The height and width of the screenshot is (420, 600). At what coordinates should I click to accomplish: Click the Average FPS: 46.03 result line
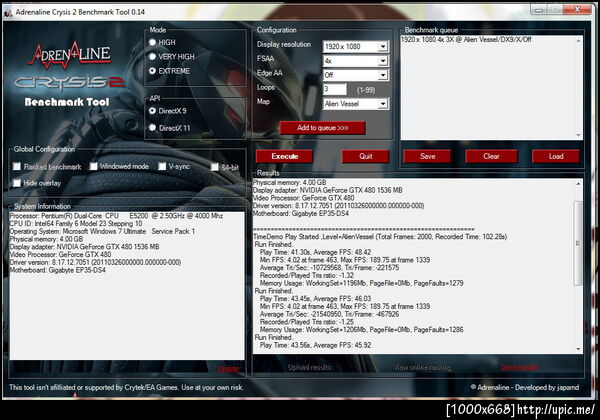coord(315,298)
